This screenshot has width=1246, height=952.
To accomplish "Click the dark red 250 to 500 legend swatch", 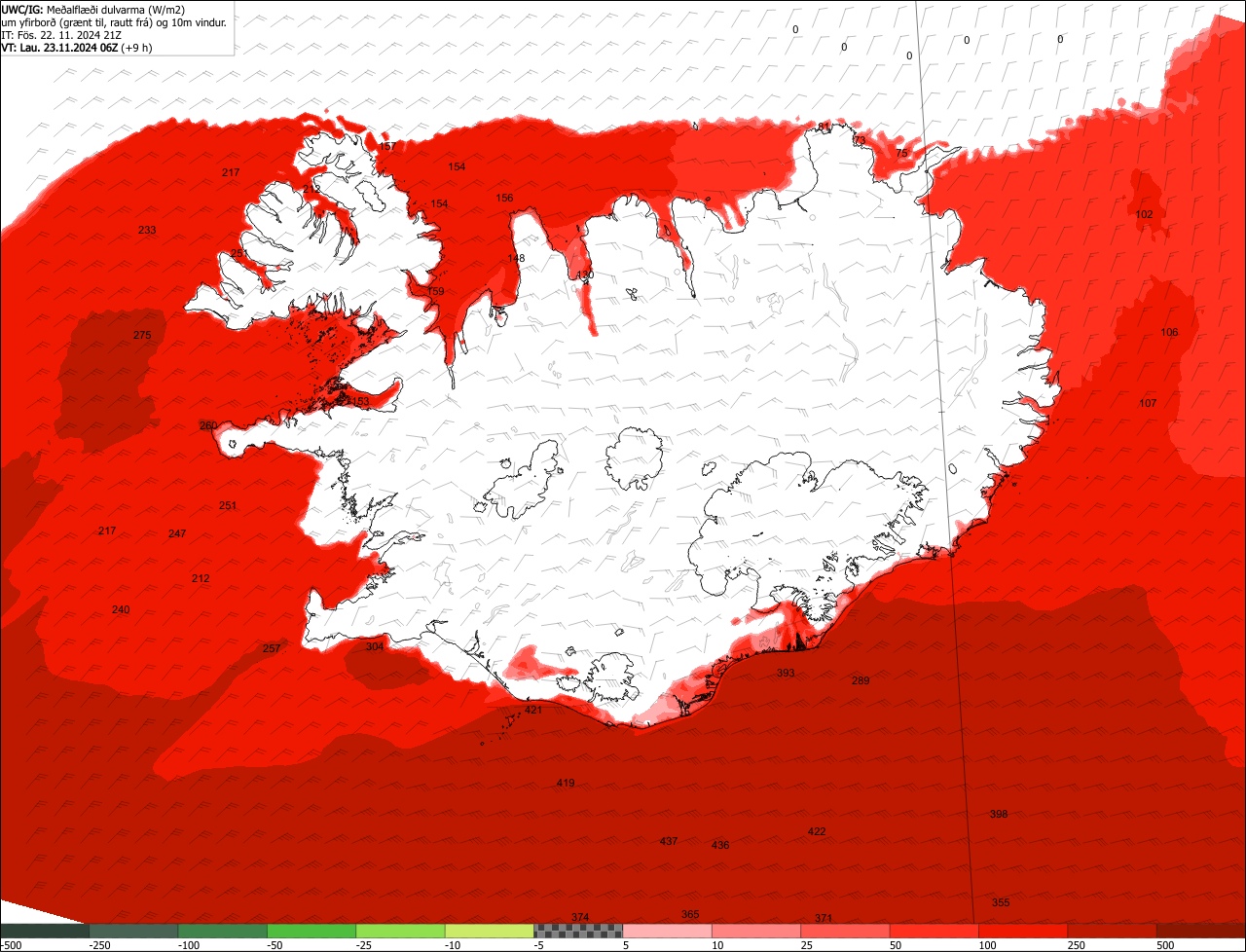I will tap(1114, 931).
